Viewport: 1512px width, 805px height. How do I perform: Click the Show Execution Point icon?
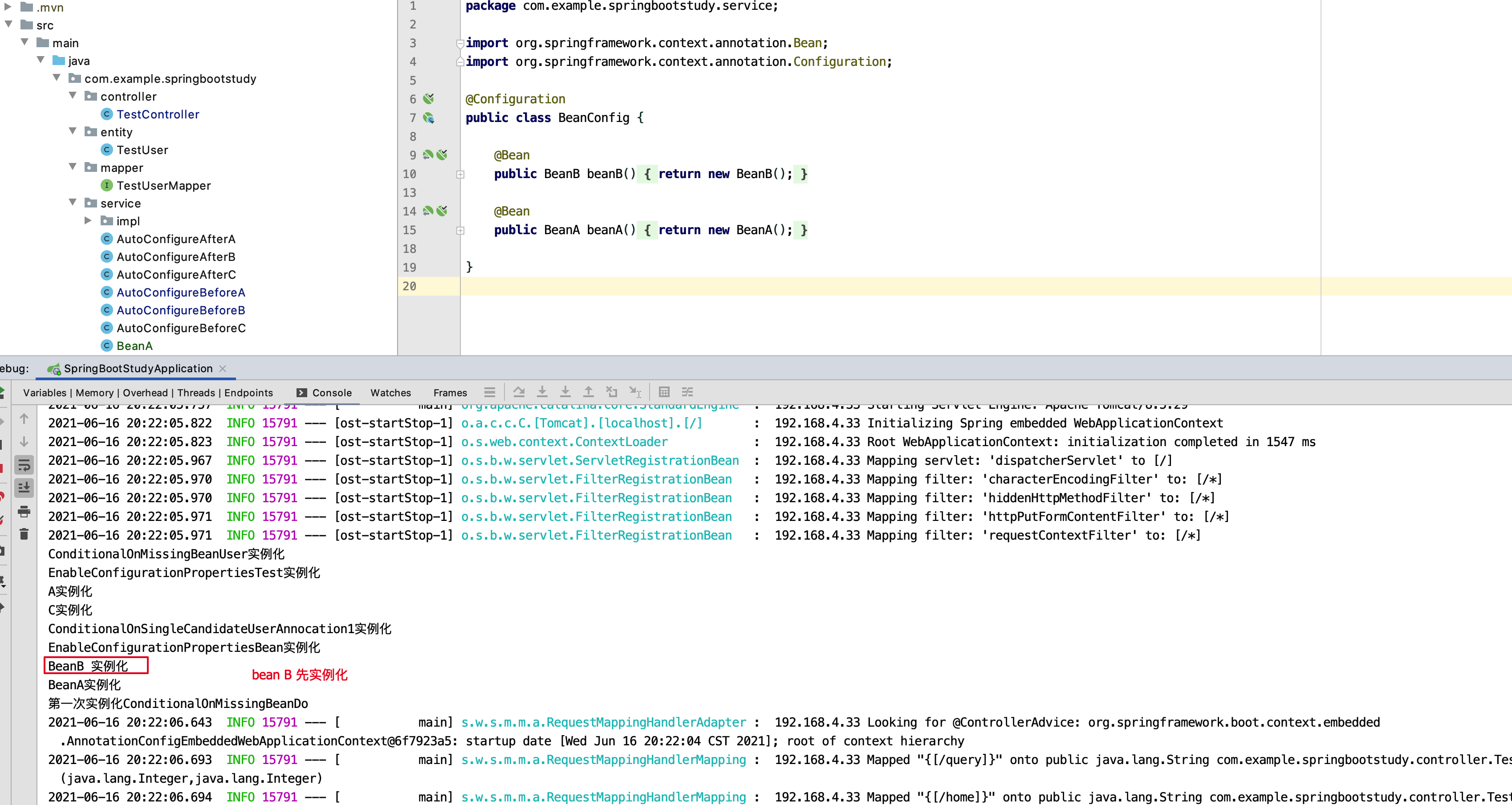tap(490, 392)
